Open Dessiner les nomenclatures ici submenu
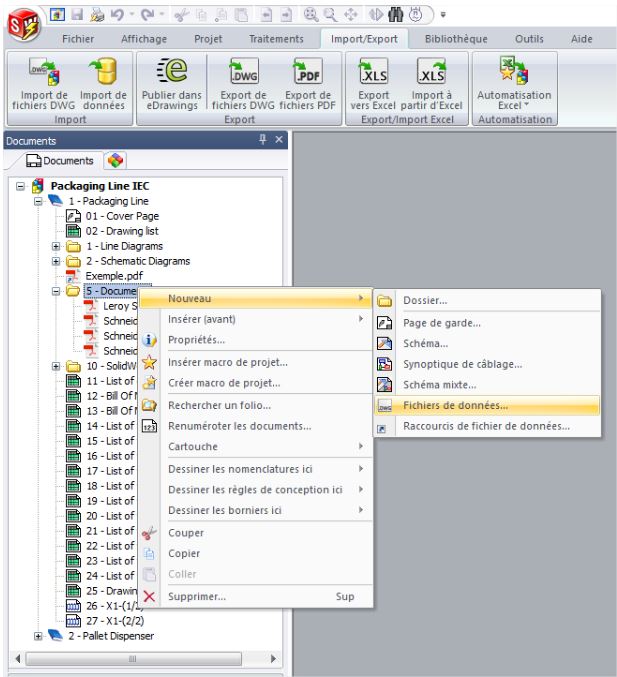The height and width of the screenshot is (677, 617). pyautogui.click(x=256, y=469)
